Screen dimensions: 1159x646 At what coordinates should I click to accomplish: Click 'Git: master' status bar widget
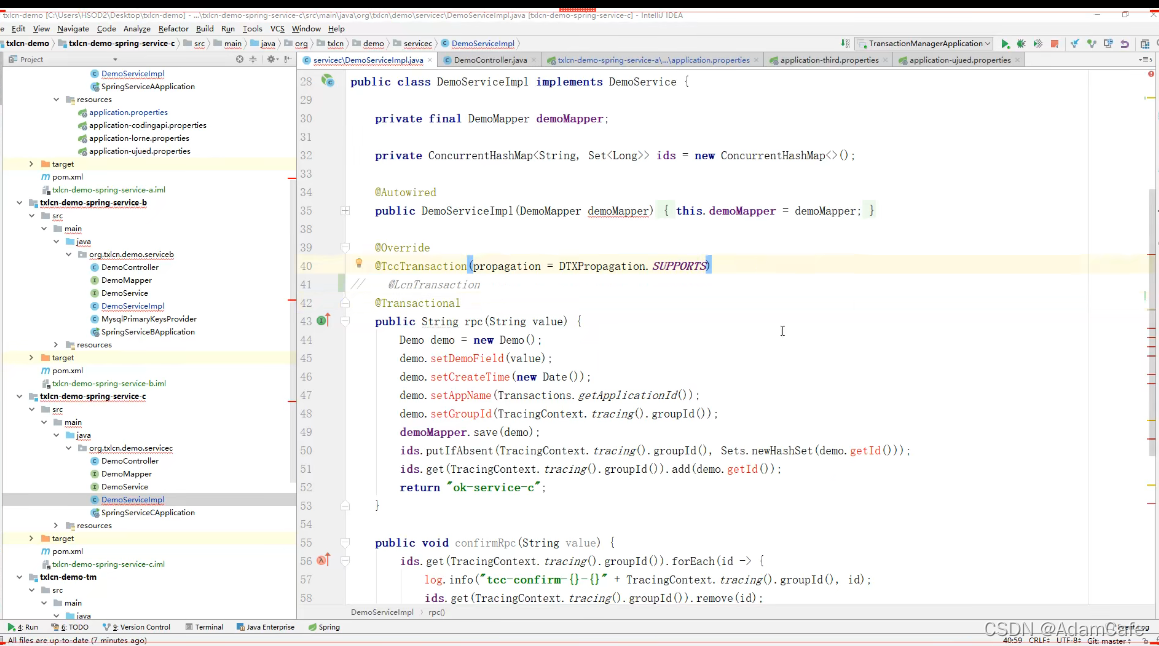[1107, 641]
